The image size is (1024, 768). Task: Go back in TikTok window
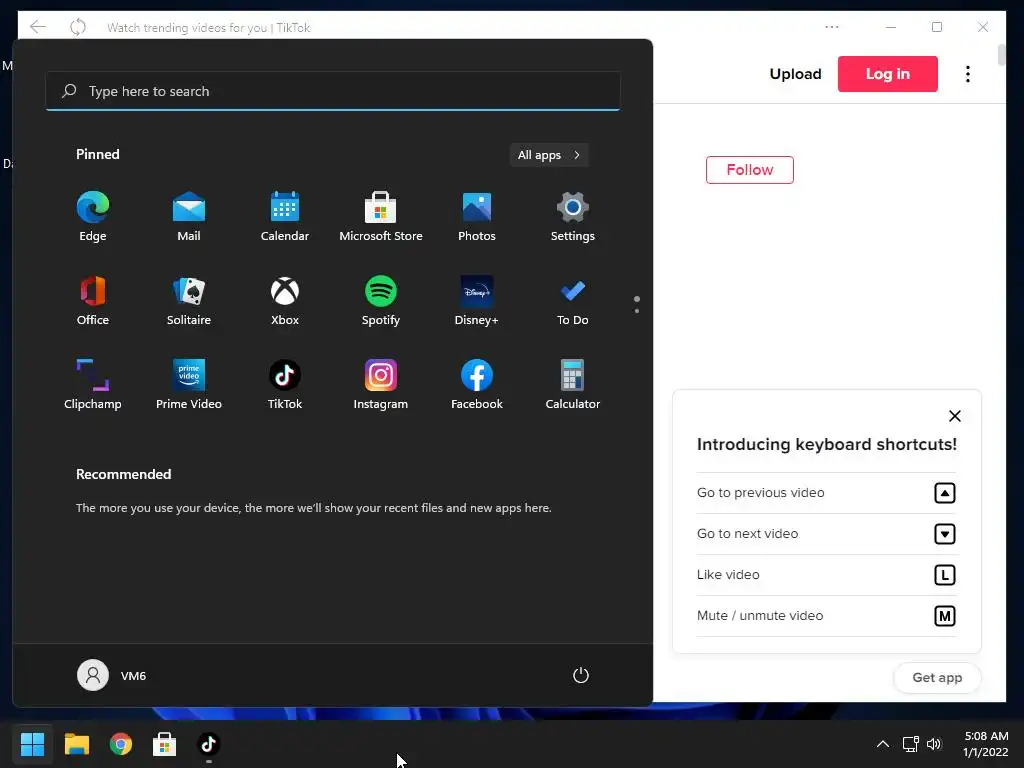(x=38, y=27)
